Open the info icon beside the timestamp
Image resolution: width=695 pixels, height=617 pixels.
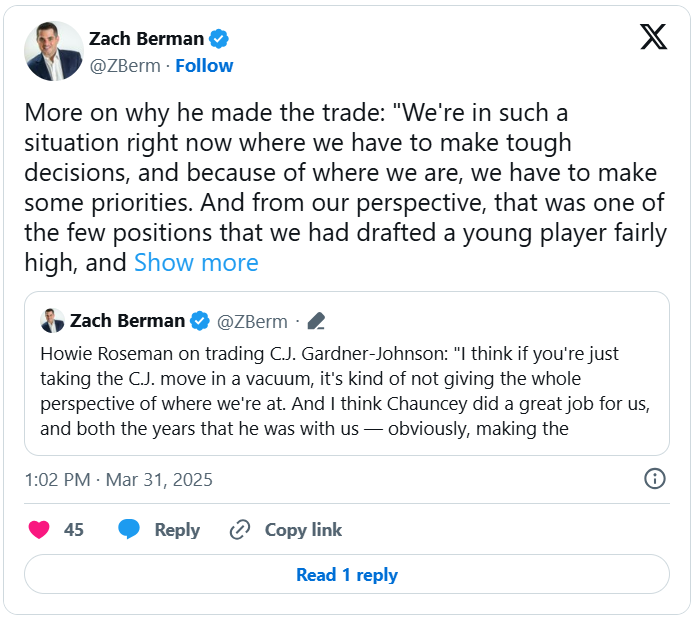point(655,479)
